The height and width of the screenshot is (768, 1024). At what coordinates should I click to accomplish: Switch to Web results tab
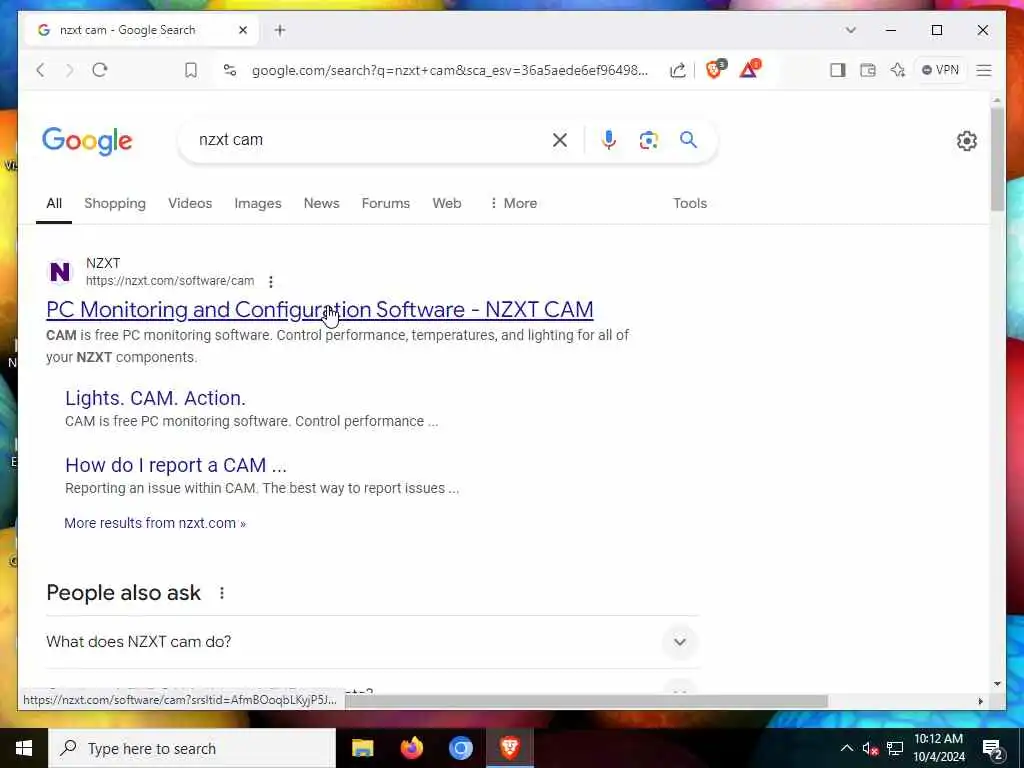pyautogui.click(x=447, y=203)
